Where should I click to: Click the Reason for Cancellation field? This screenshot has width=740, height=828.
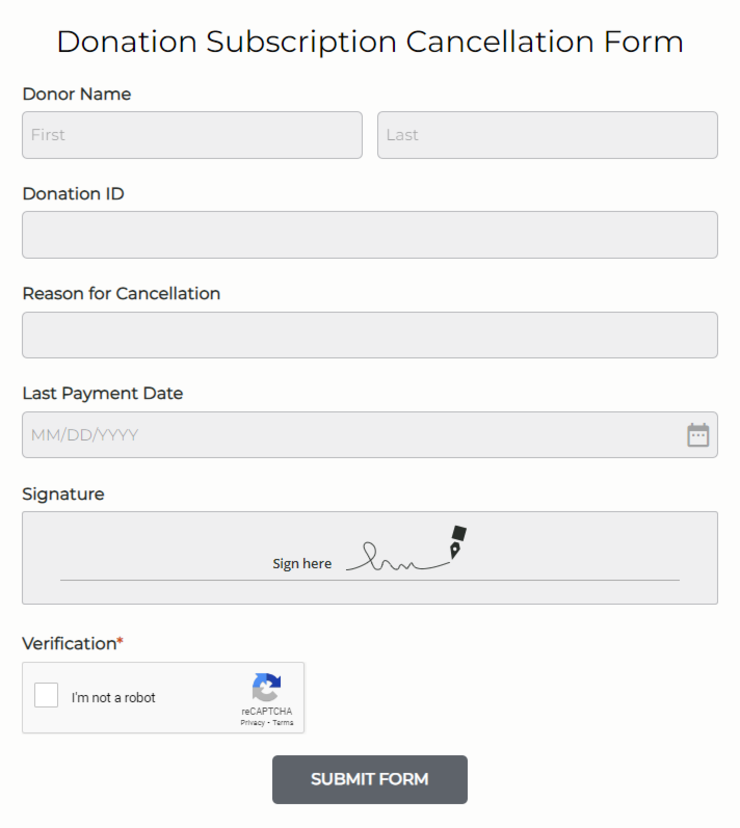point(369,335)
